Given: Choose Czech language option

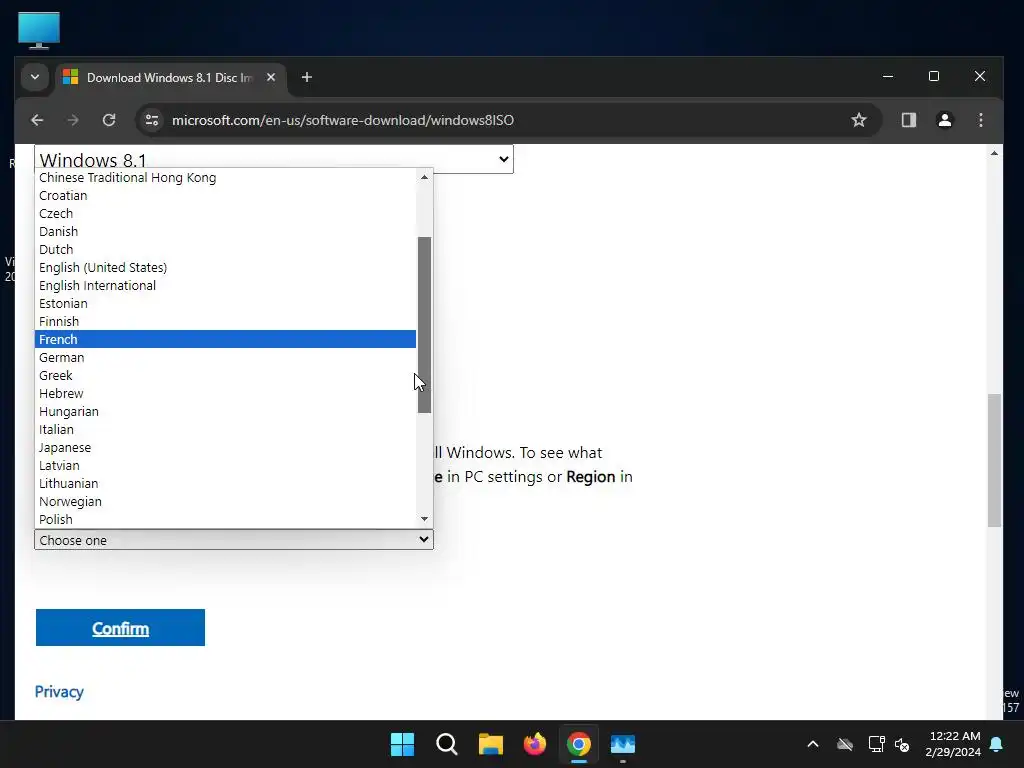Looking at the screenshot, I should [x=225, y=214].
